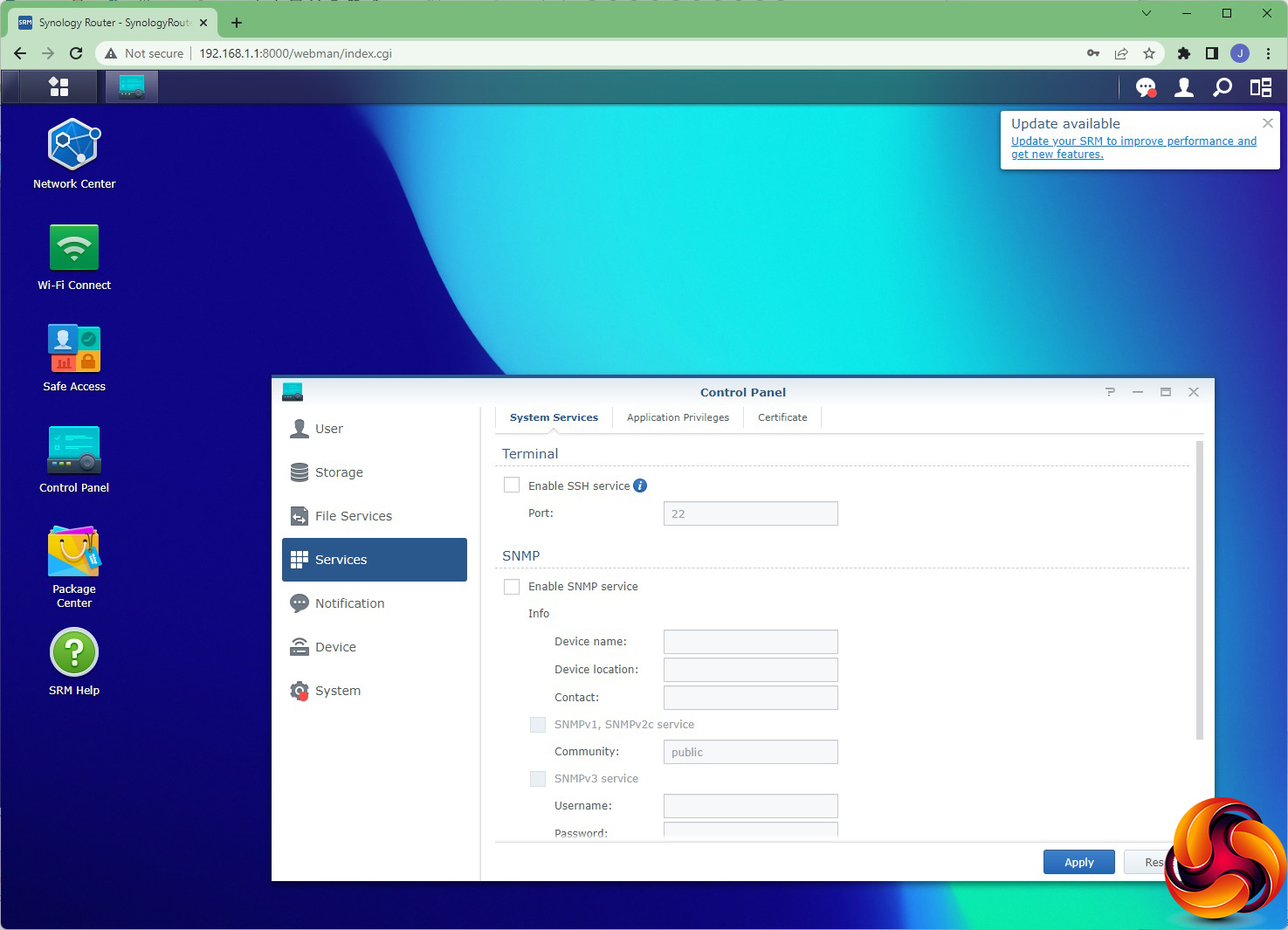Click the SSH Port field
The width and height of the screenshot is (1288, 930).
[751, 513]
